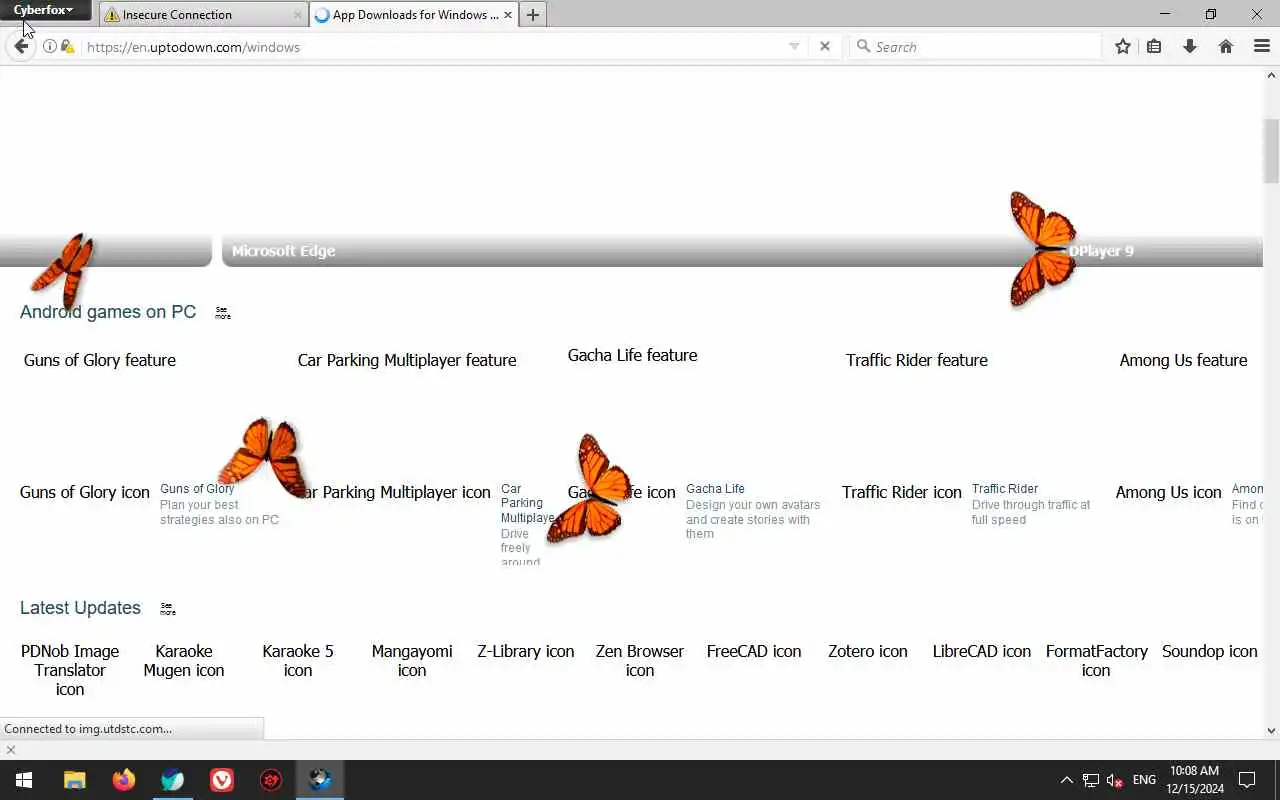Open the Latest Updates heading link
The height and width of the screenshot is (800, 1280).
click(80, 608)
